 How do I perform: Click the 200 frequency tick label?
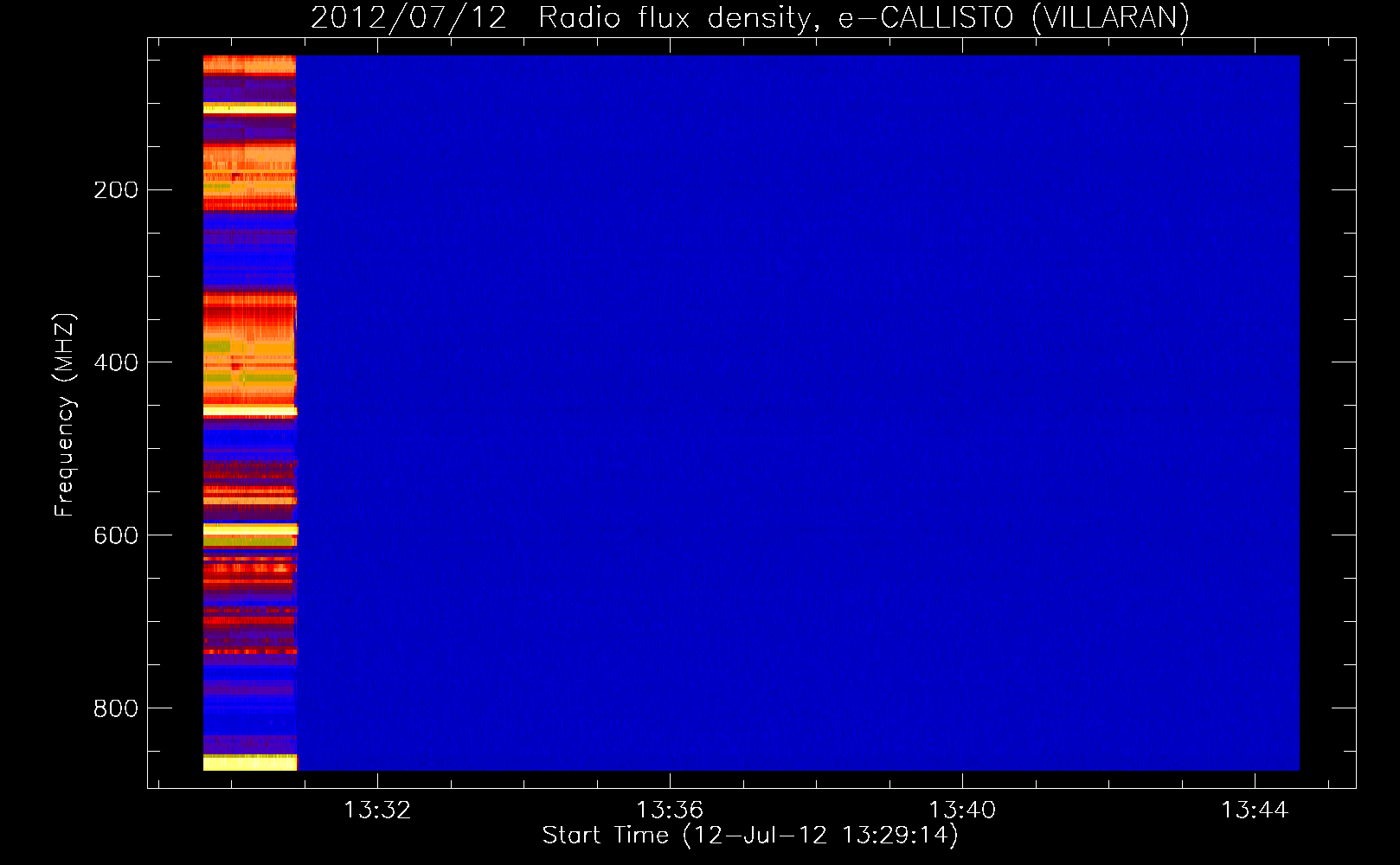tap(116, 189)
